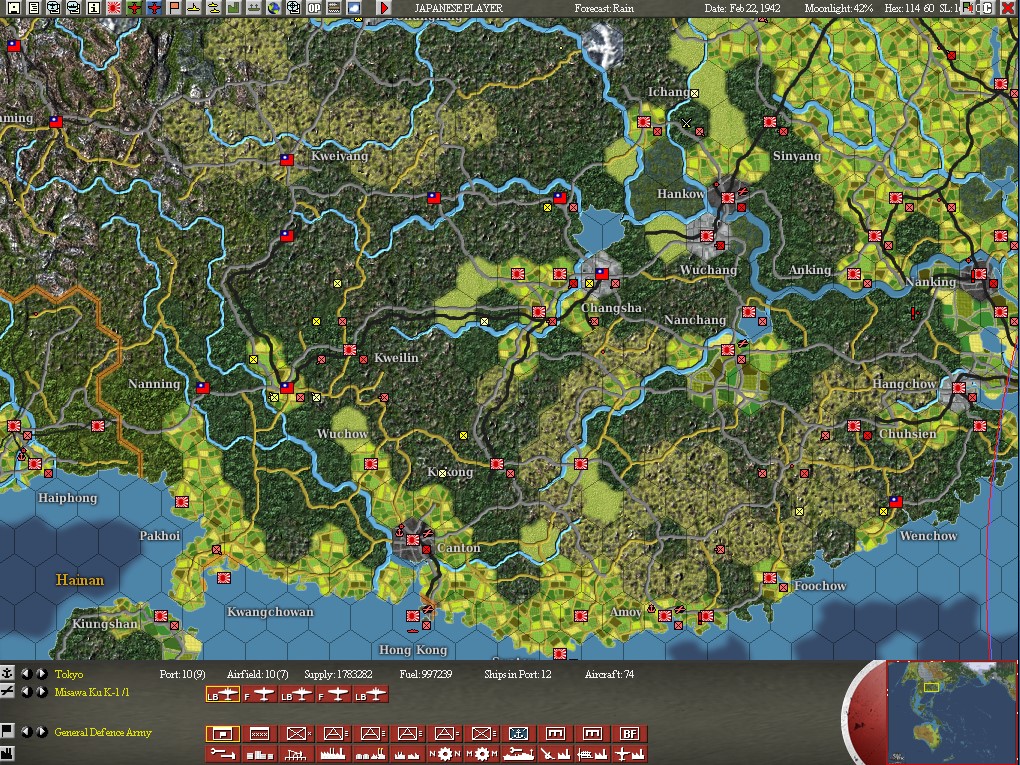This screenshot has width=1020, height=765.
Task: Toggle the rising sun flag icon
Action: click(114, 8)
